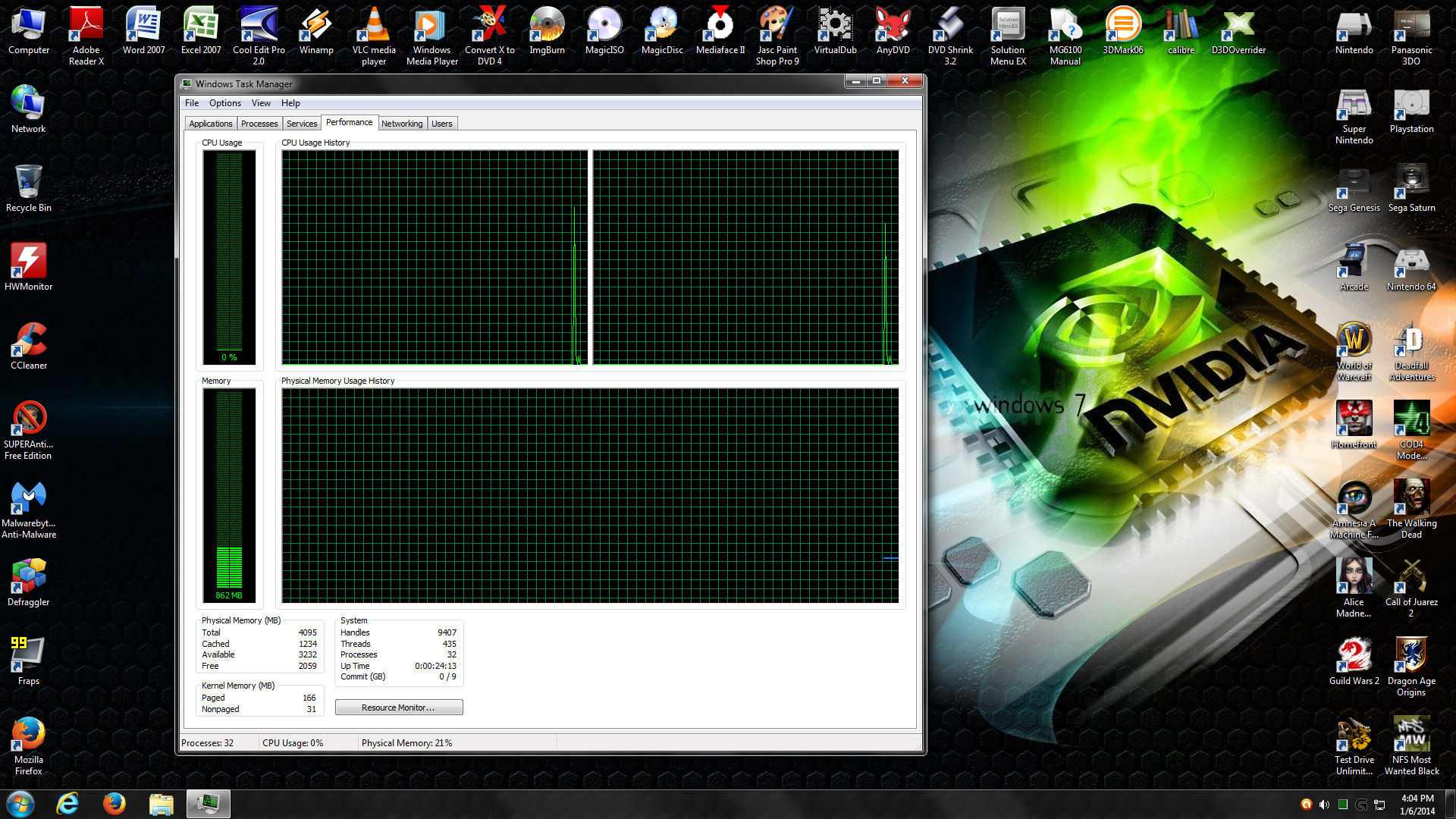Image resolution: width=1456 pixels, height=819 pixels.
Task: Launch ImgBurn from the desktop
Action: coord(547,32)
